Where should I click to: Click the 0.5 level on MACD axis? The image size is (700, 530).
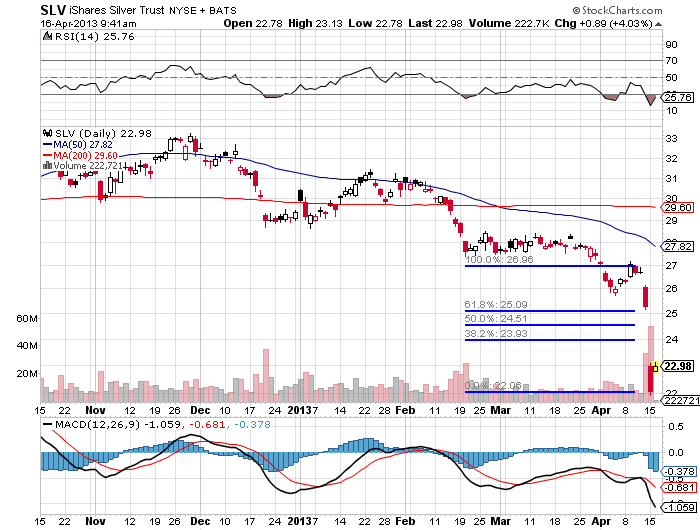(676, 426)
